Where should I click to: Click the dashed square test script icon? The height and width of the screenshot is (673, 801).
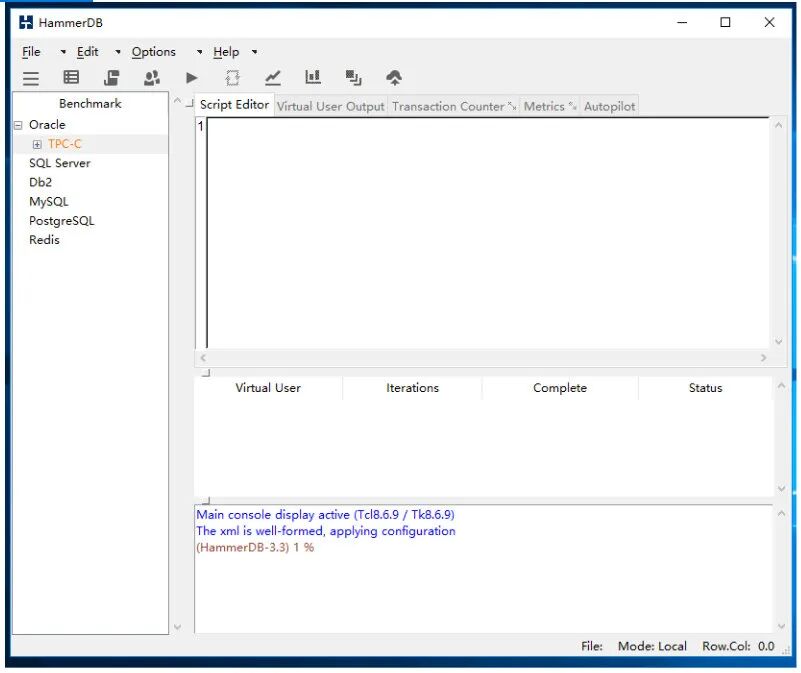[232, 78]
